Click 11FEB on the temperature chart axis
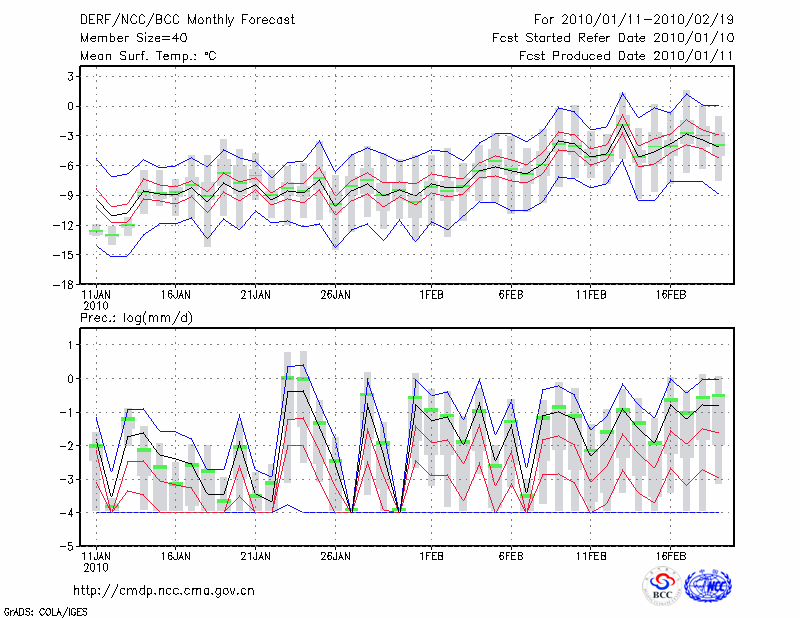Image resolution: width=800 pixels, height=618 pixels. coord(591,295)
